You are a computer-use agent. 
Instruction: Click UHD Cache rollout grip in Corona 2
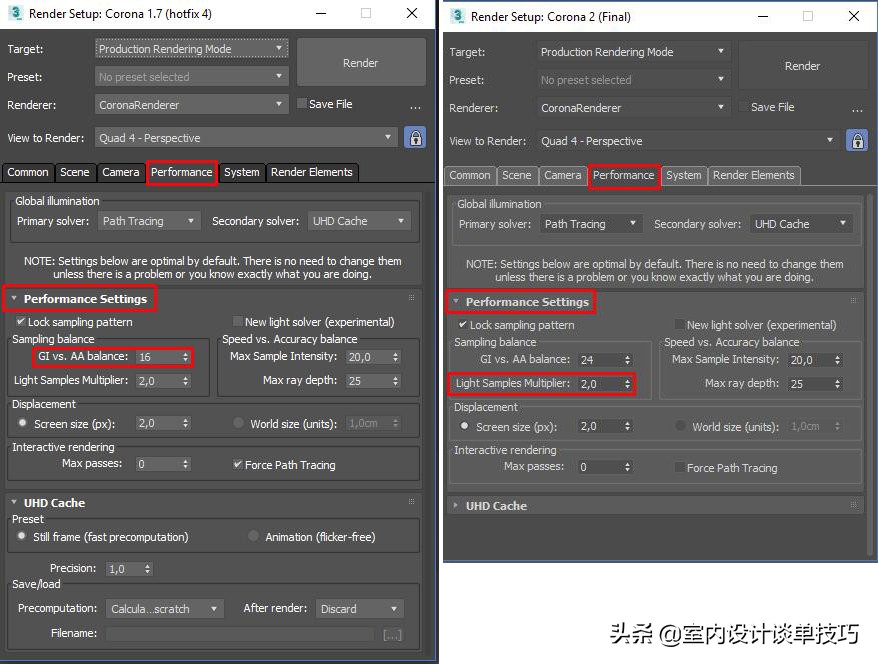pos(853,505)
